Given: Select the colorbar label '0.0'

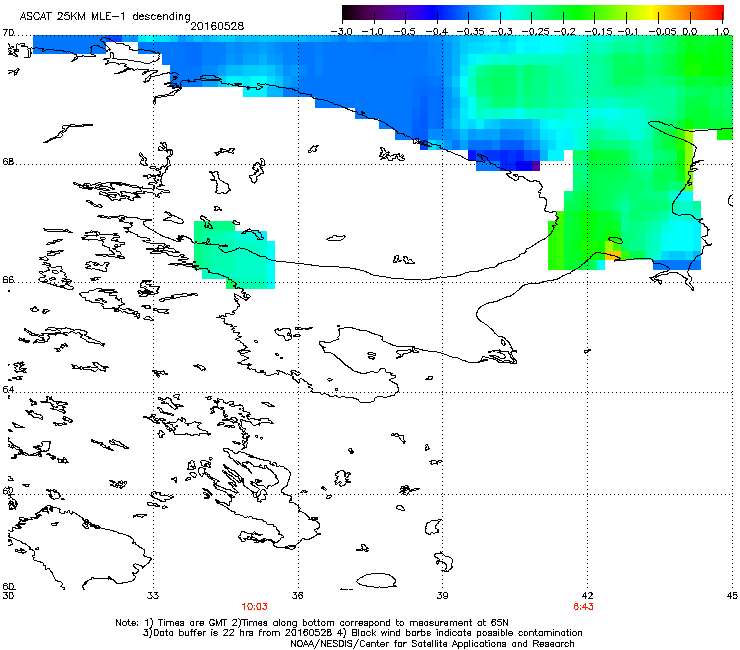Looking at the screenshot, I should pyautogui.click(x=690, y=32).
